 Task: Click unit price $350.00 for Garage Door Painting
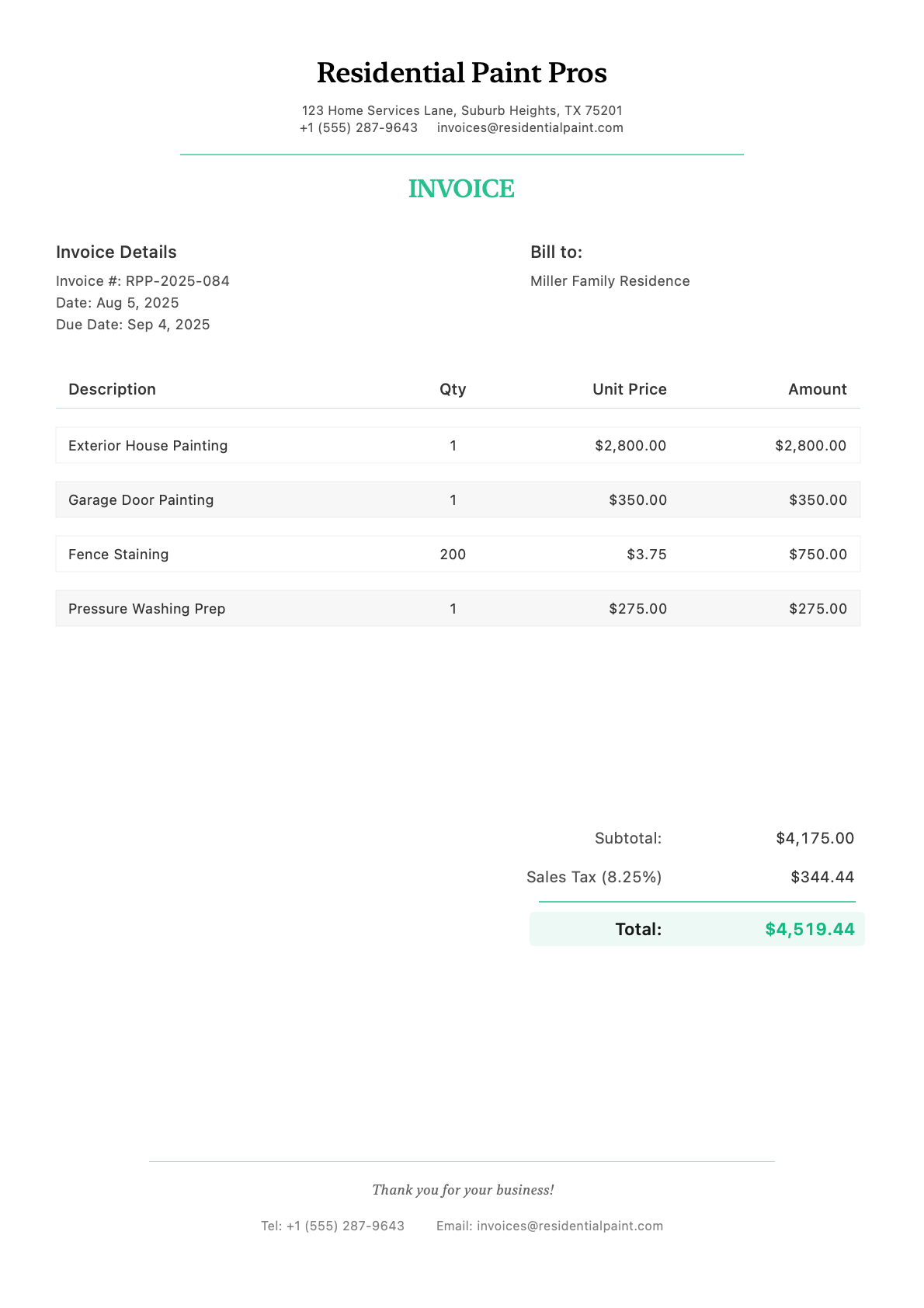click(637, 500)
